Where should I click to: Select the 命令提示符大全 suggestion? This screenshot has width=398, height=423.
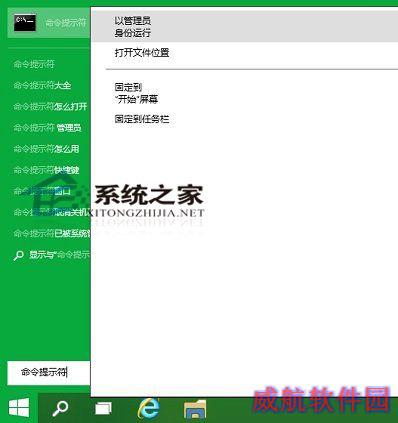[42, 85]
